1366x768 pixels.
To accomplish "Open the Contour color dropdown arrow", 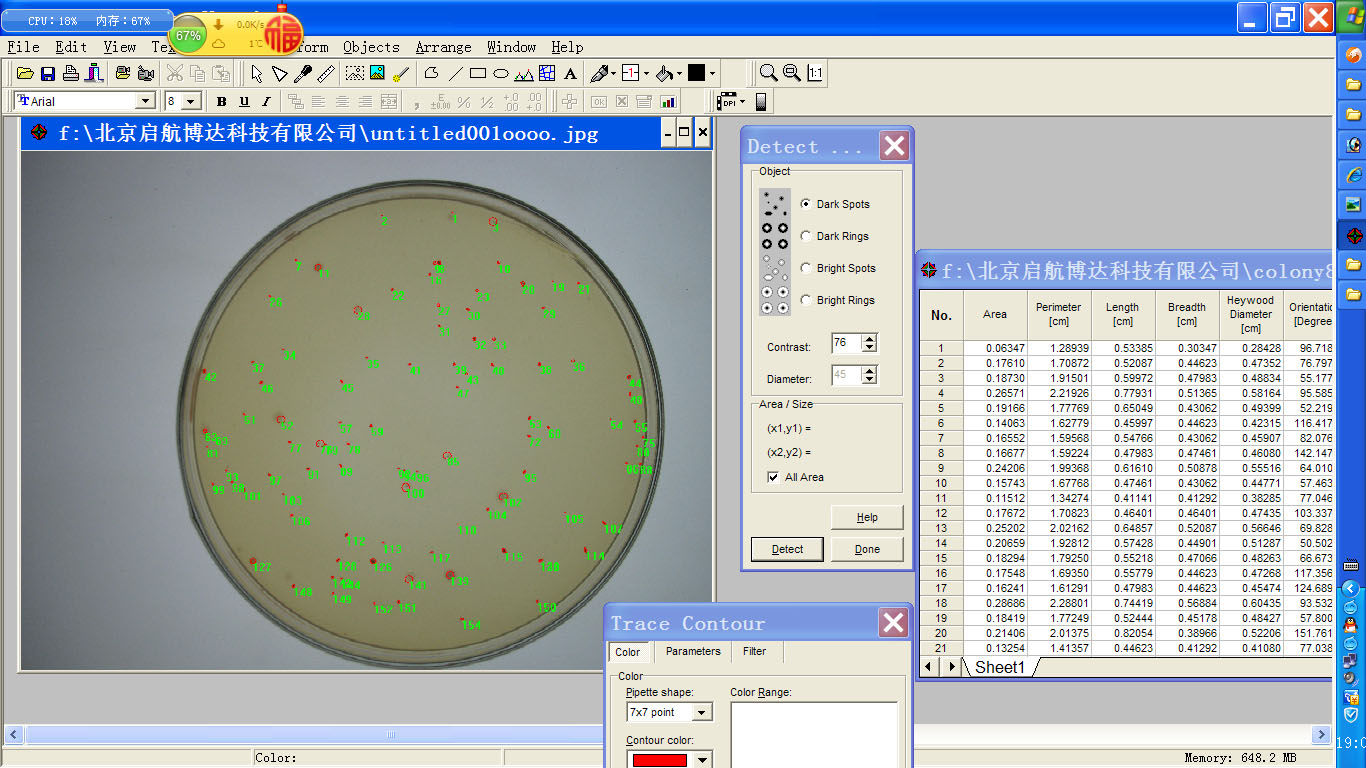I will tap(703, 760).
